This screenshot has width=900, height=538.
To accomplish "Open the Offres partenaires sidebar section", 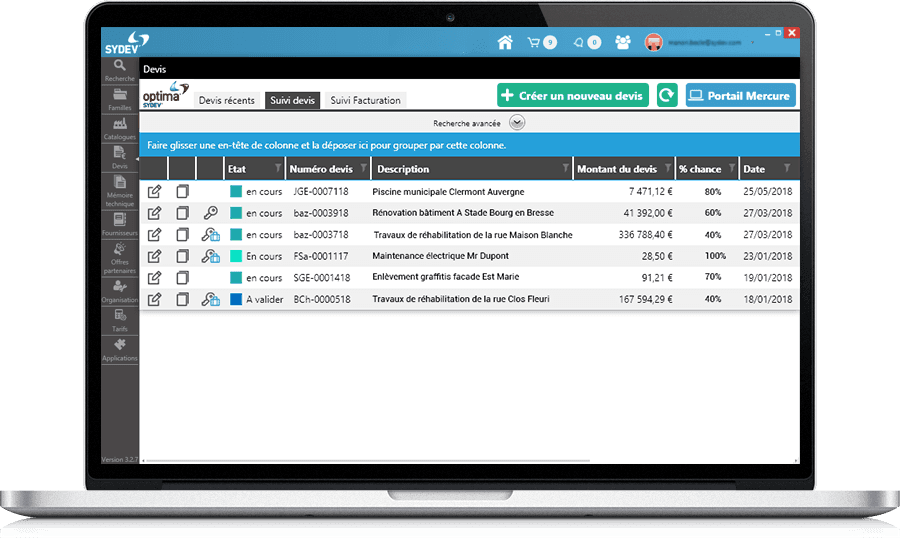I will (x=119, y=258).
